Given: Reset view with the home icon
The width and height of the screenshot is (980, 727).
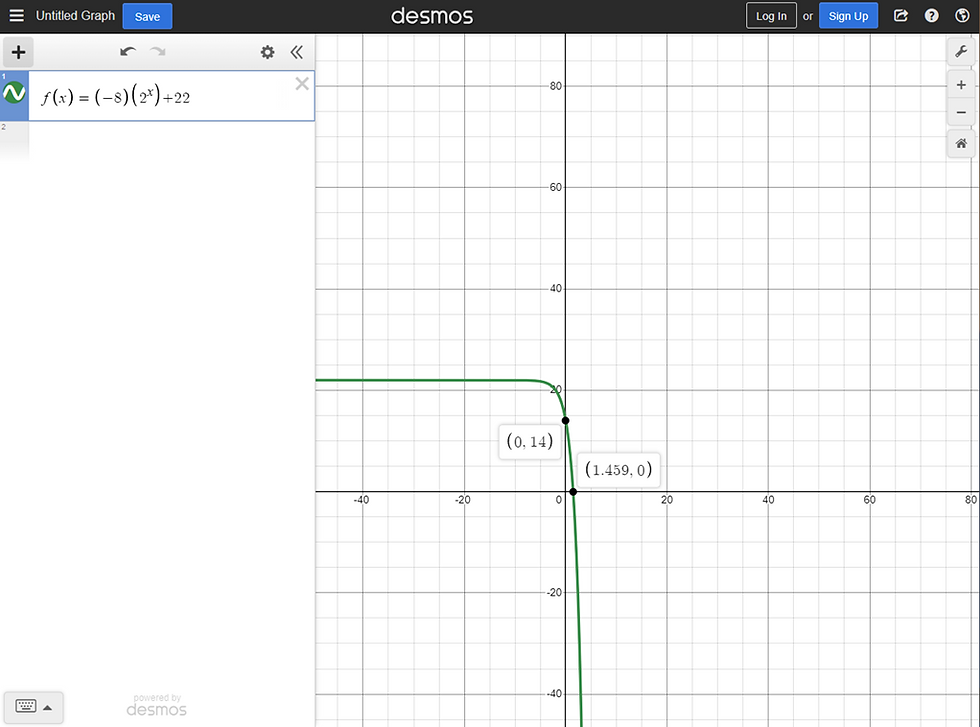Looking at the screenshot, I should coord(961,144).
